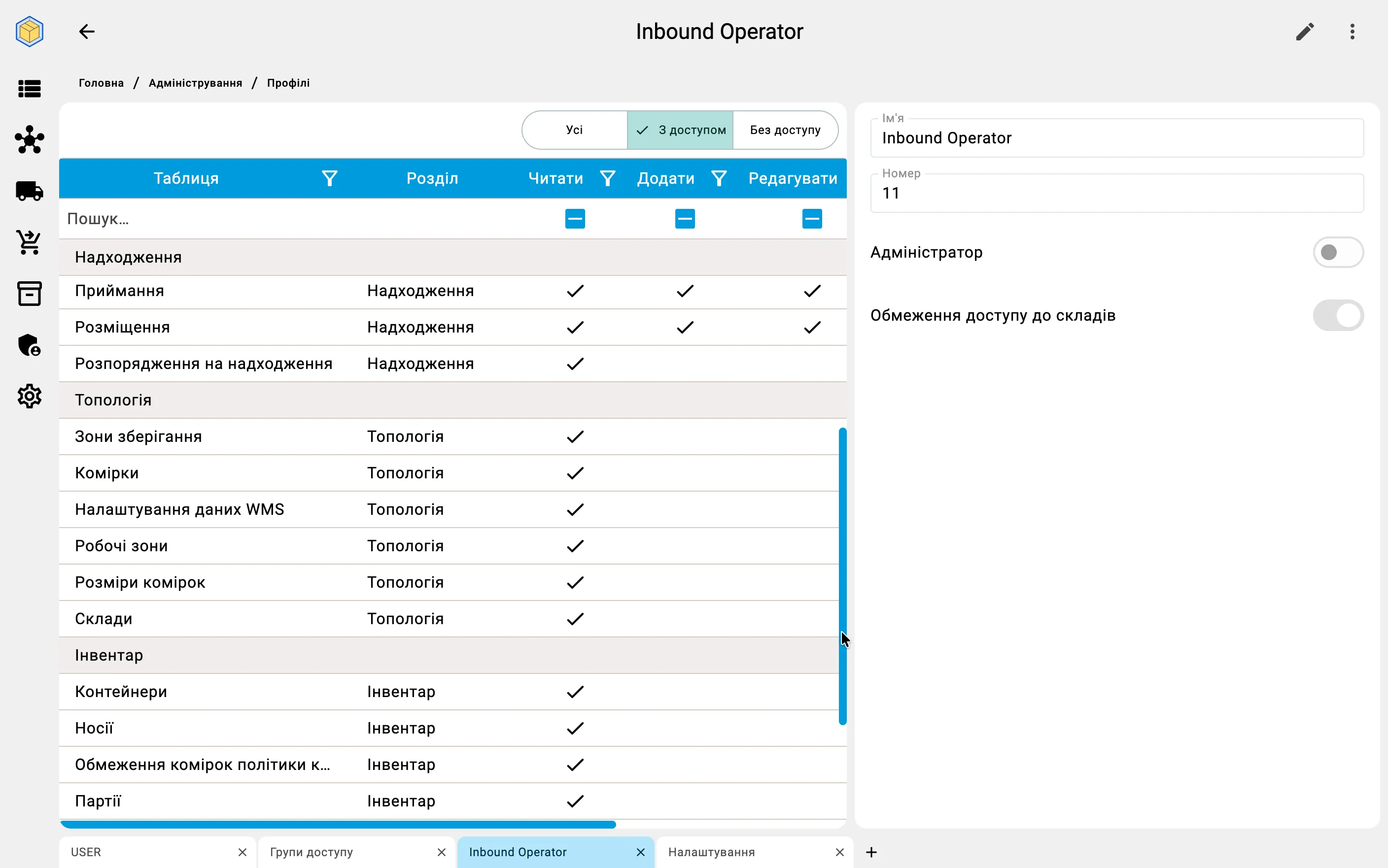
Task: Open the delivery truck sidebar icon
Action: tap(29, 191)
